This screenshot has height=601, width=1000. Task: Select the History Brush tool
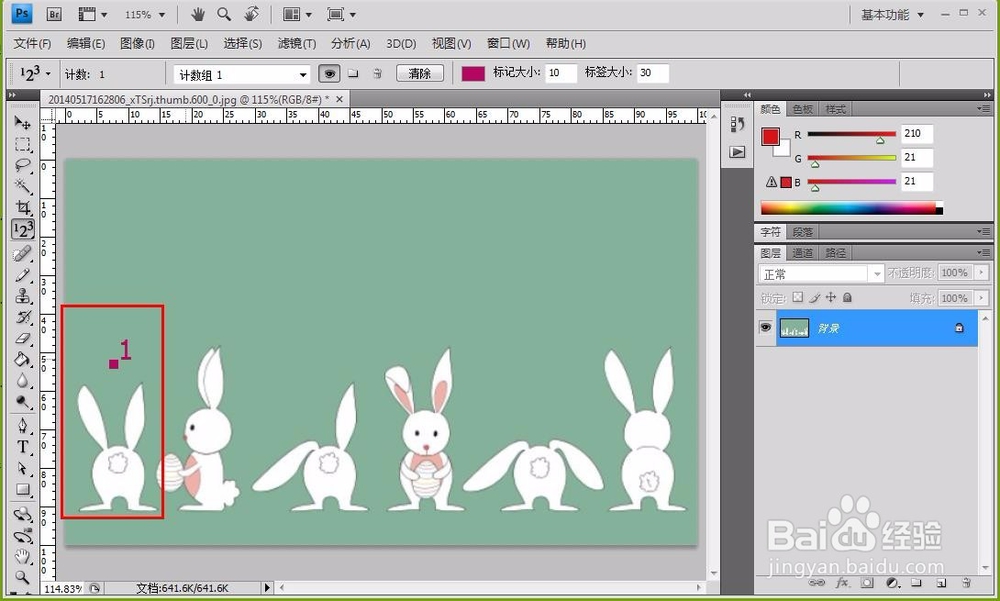pyautogui.click(x=22, y=317)
